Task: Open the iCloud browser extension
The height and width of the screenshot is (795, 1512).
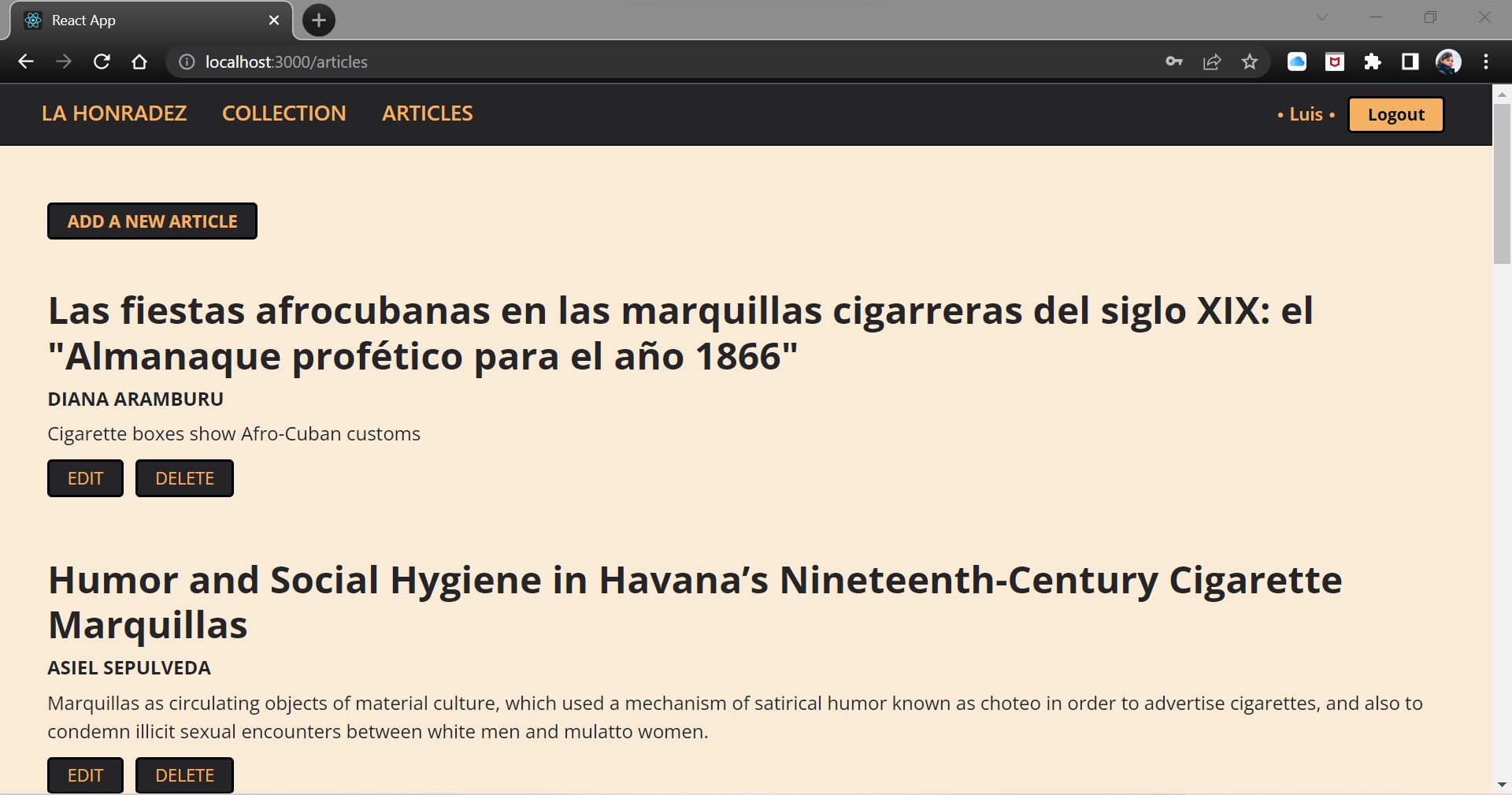Action: [1296, 61]
